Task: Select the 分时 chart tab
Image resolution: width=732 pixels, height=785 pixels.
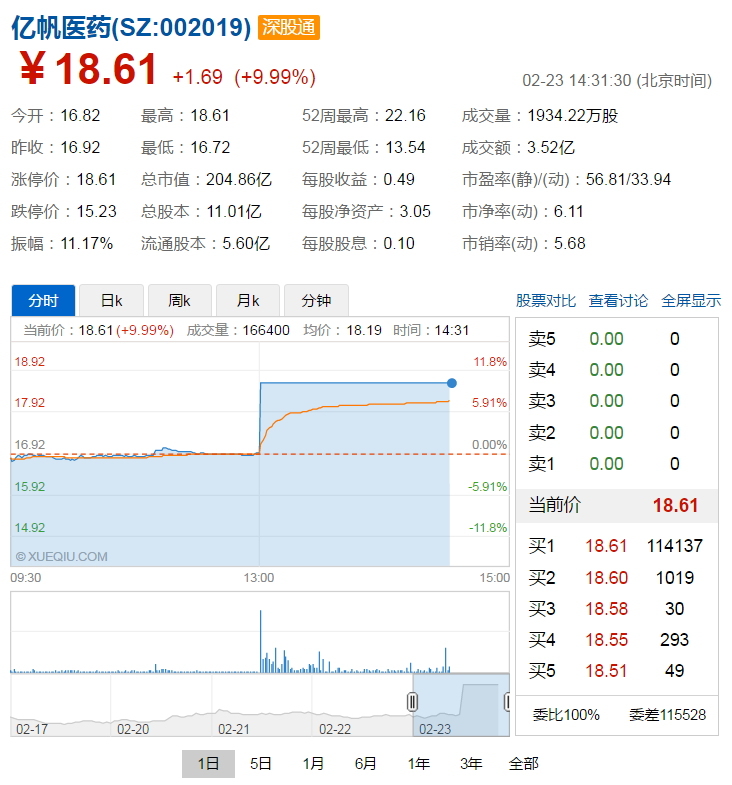Action: [x=43, y=300]
